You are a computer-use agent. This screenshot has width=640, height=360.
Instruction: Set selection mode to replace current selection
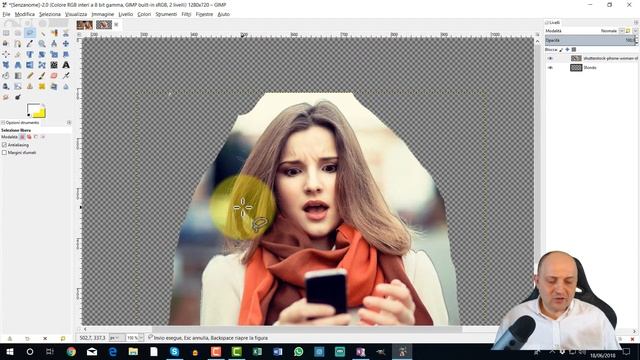(22, 137)
